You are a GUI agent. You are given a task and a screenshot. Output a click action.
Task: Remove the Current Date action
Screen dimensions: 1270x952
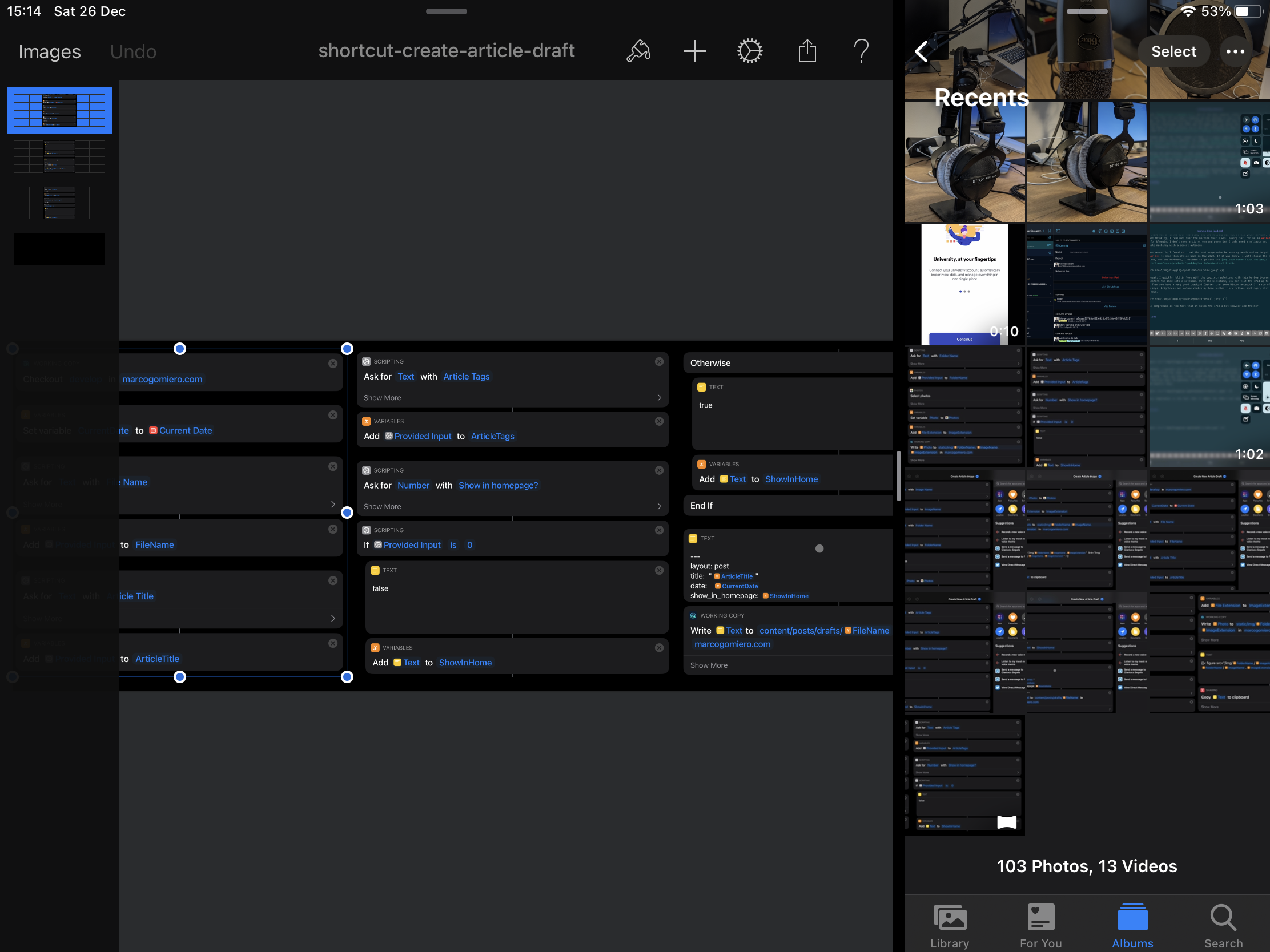coord(333,415)
